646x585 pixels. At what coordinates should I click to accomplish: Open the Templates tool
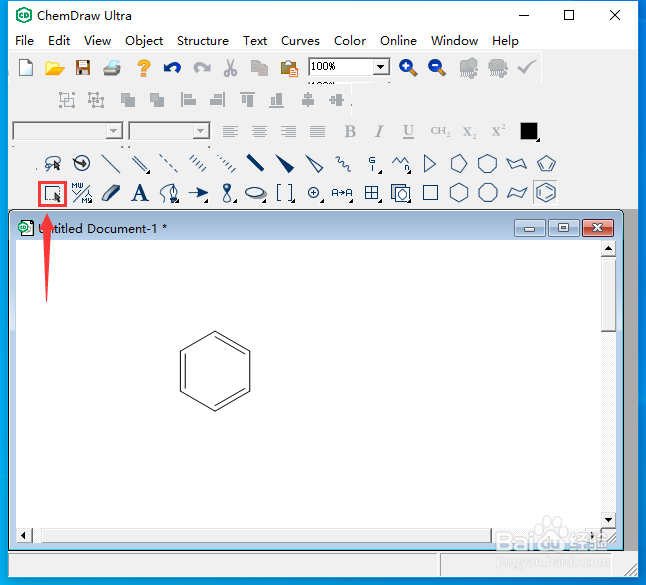(x=401, y=193)
